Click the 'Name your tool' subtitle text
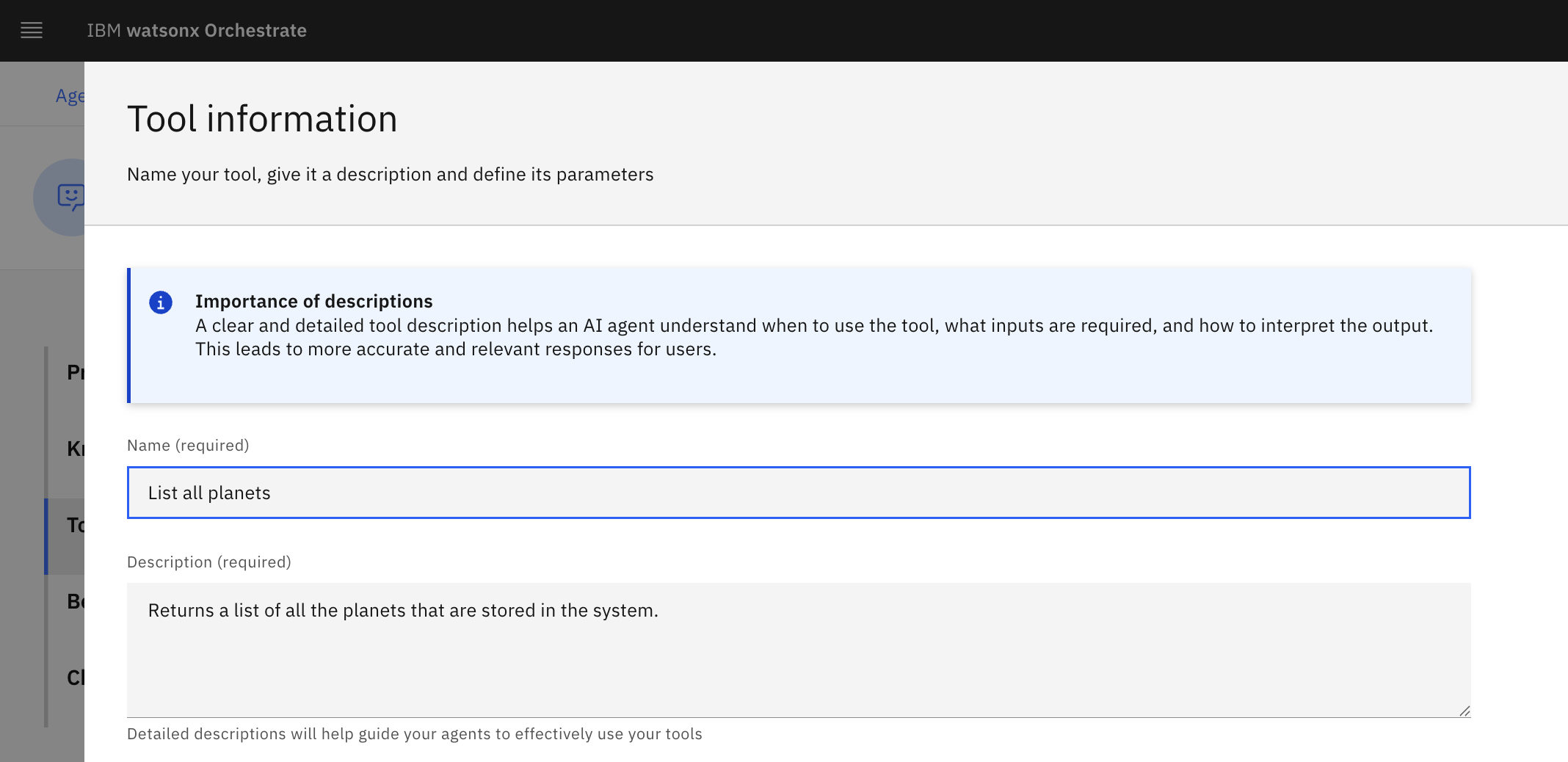This screenshot has width=1568, height=762. tap(390, 175)
